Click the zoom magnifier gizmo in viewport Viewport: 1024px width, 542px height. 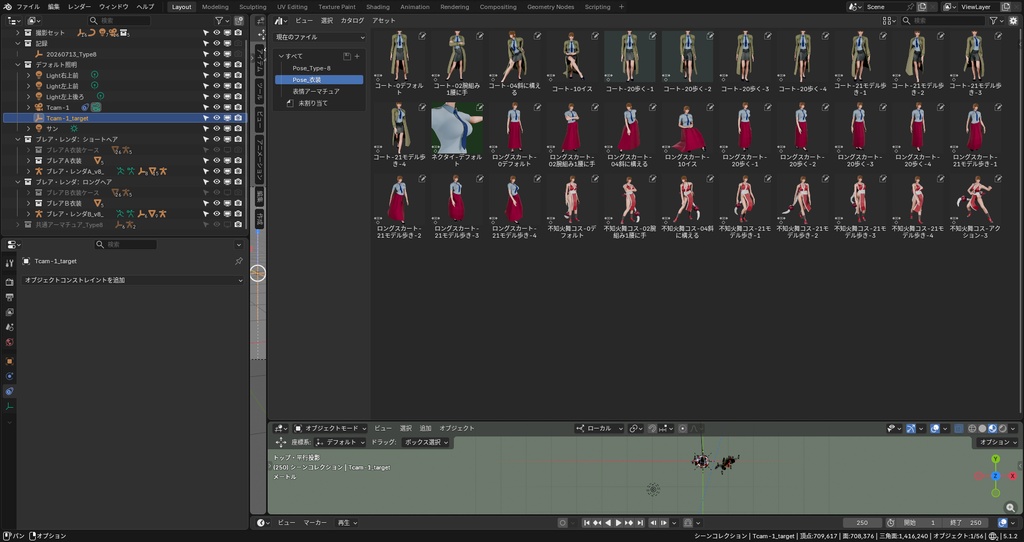[x=1011, y=507]
